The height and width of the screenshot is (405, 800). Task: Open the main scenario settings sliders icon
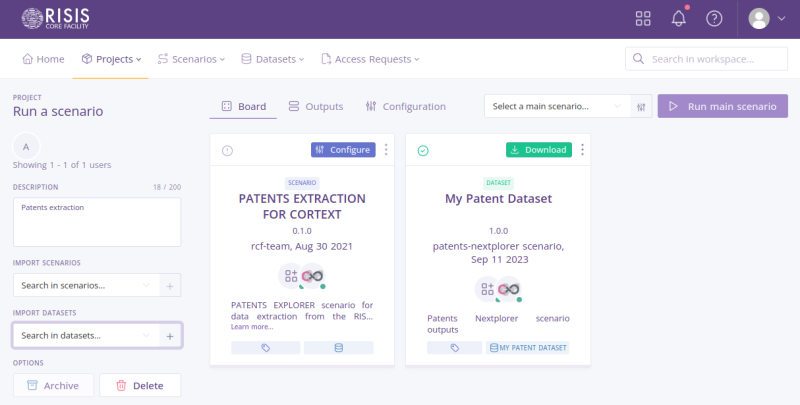[x=642, y=106]
